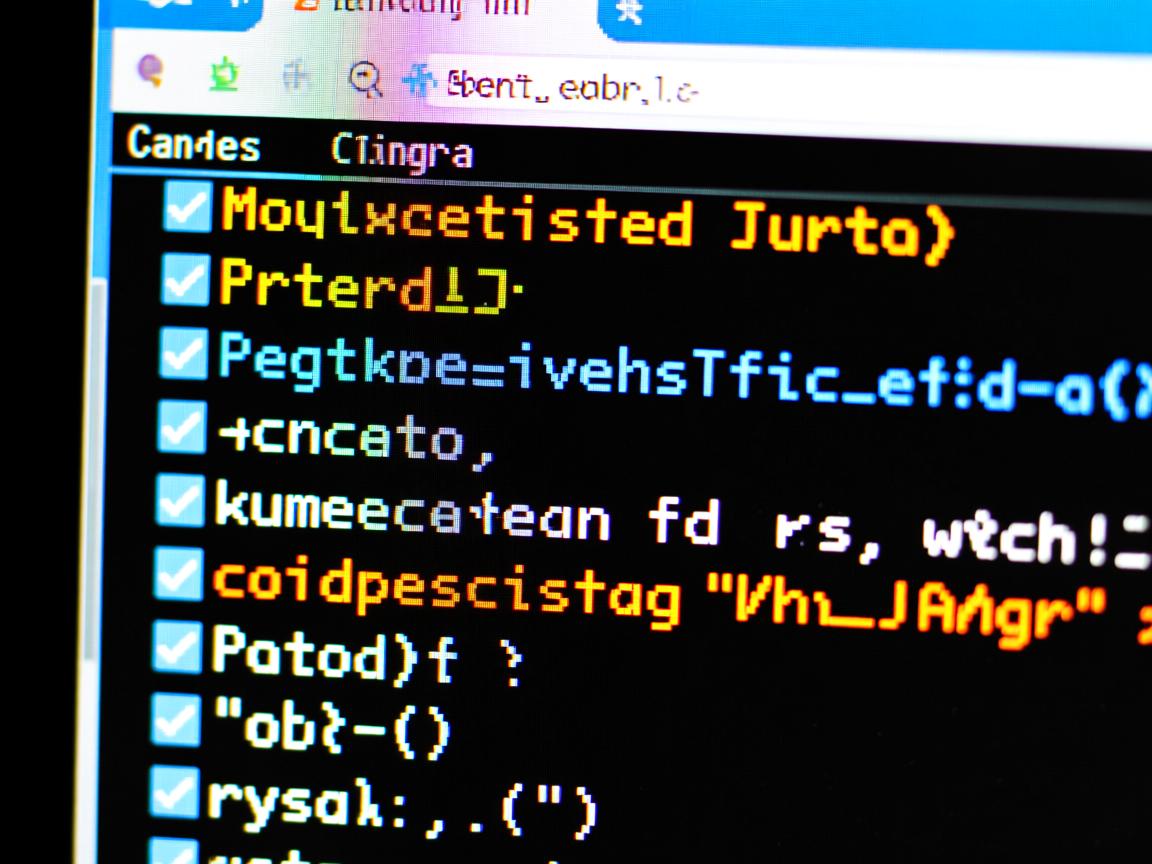Uncheck the "kumeecetean fd" row checkbox
Viewport: 1152px width, 864px height.
[x=181, y=502]
